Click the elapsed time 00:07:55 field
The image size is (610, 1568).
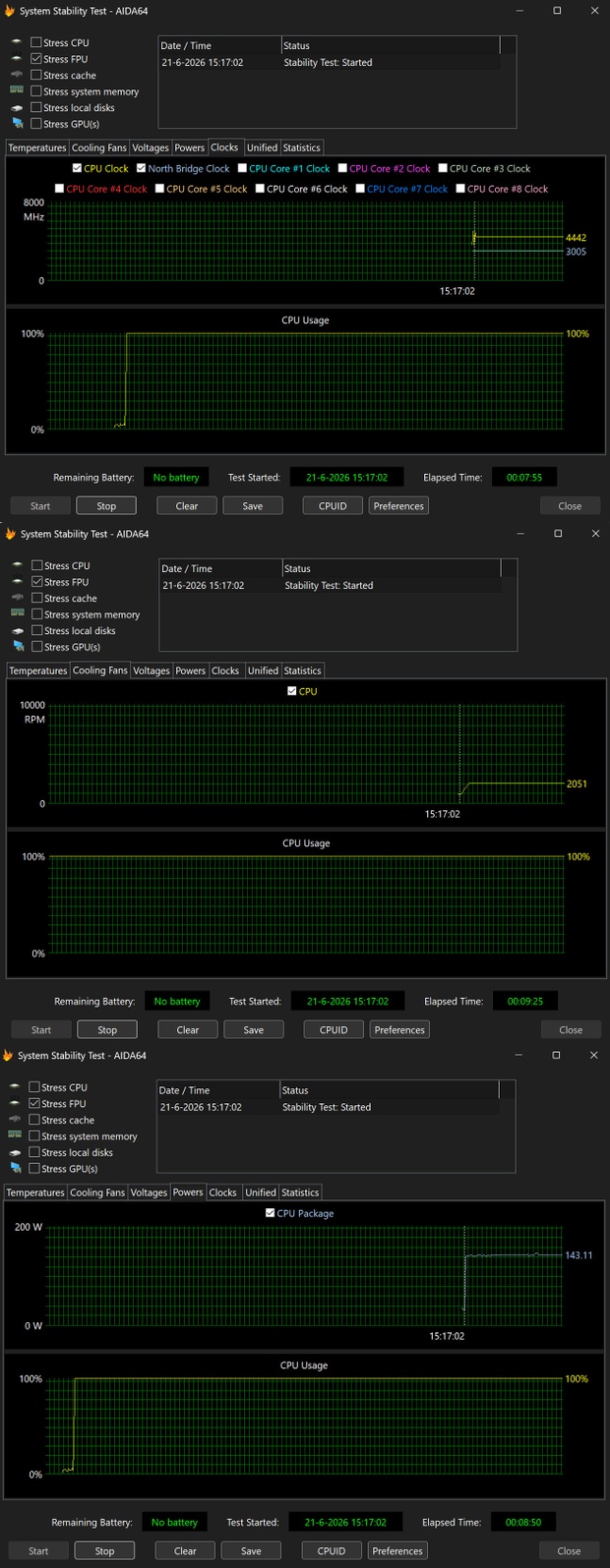pos(524,478)
